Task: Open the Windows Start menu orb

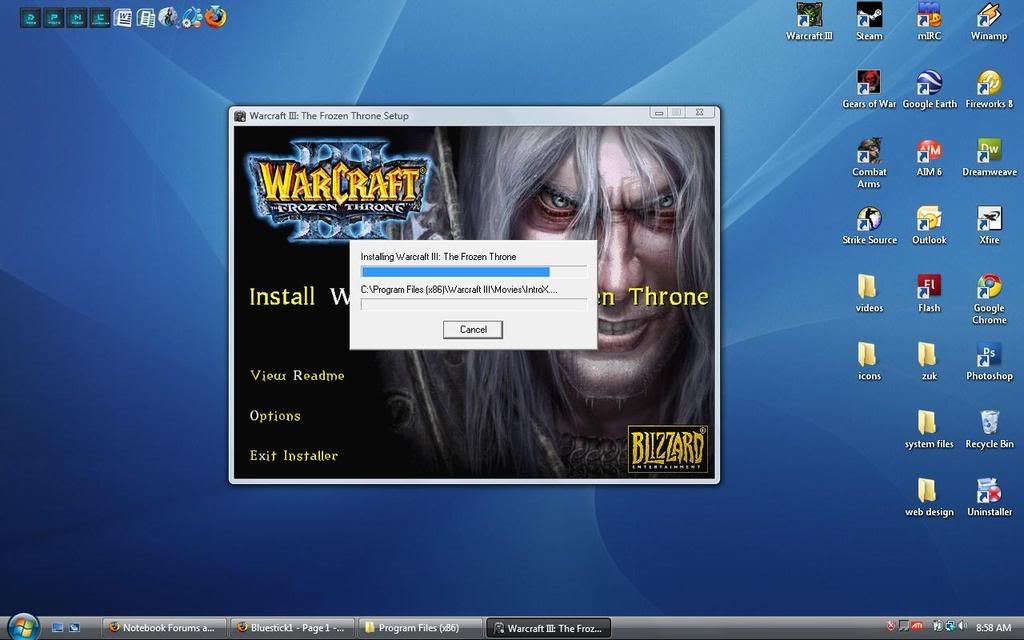Action: pyautogui.click(x=24, y=627)
